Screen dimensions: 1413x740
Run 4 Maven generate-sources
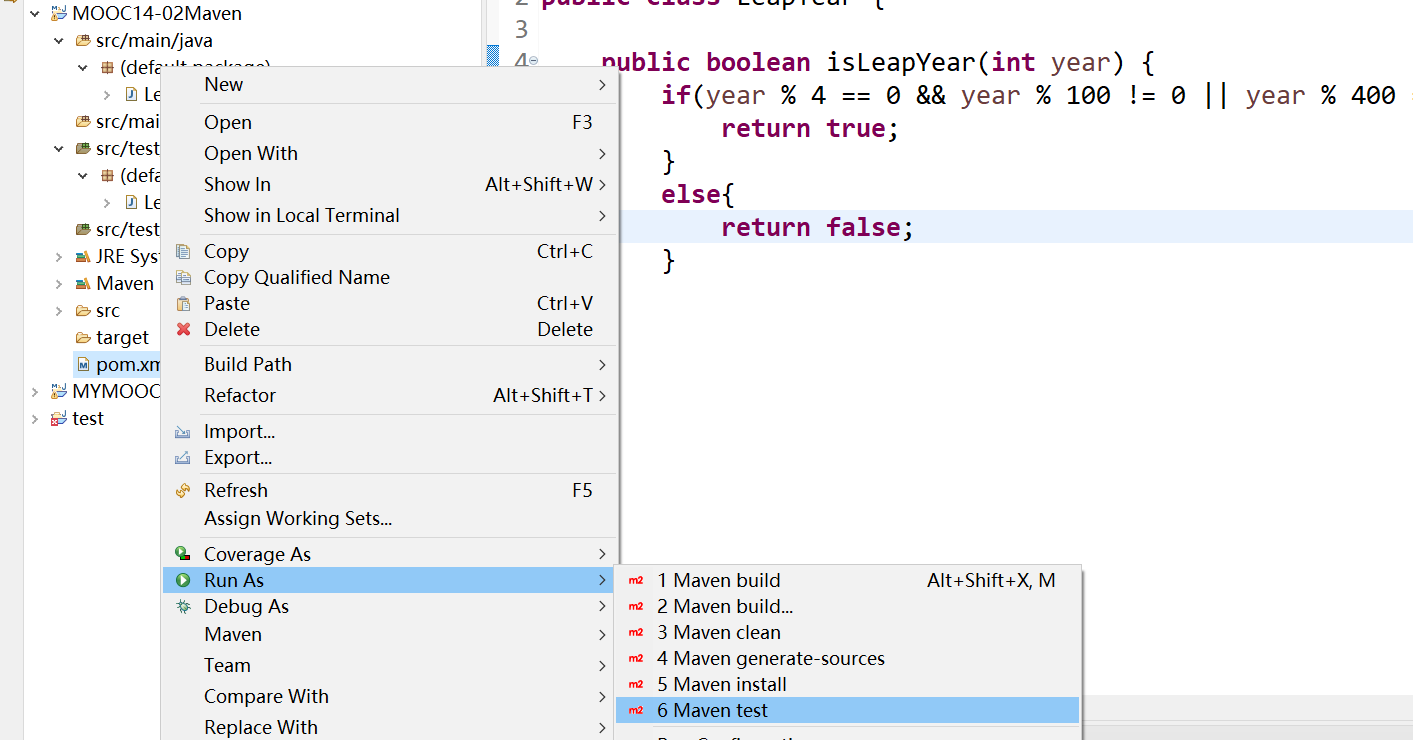(848, 659)
